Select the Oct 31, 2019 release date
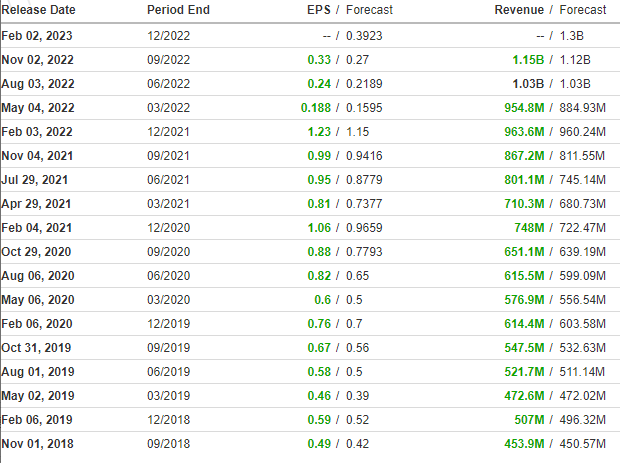The height and width of the screenshot is (463, 620). (x=36, y=348)
